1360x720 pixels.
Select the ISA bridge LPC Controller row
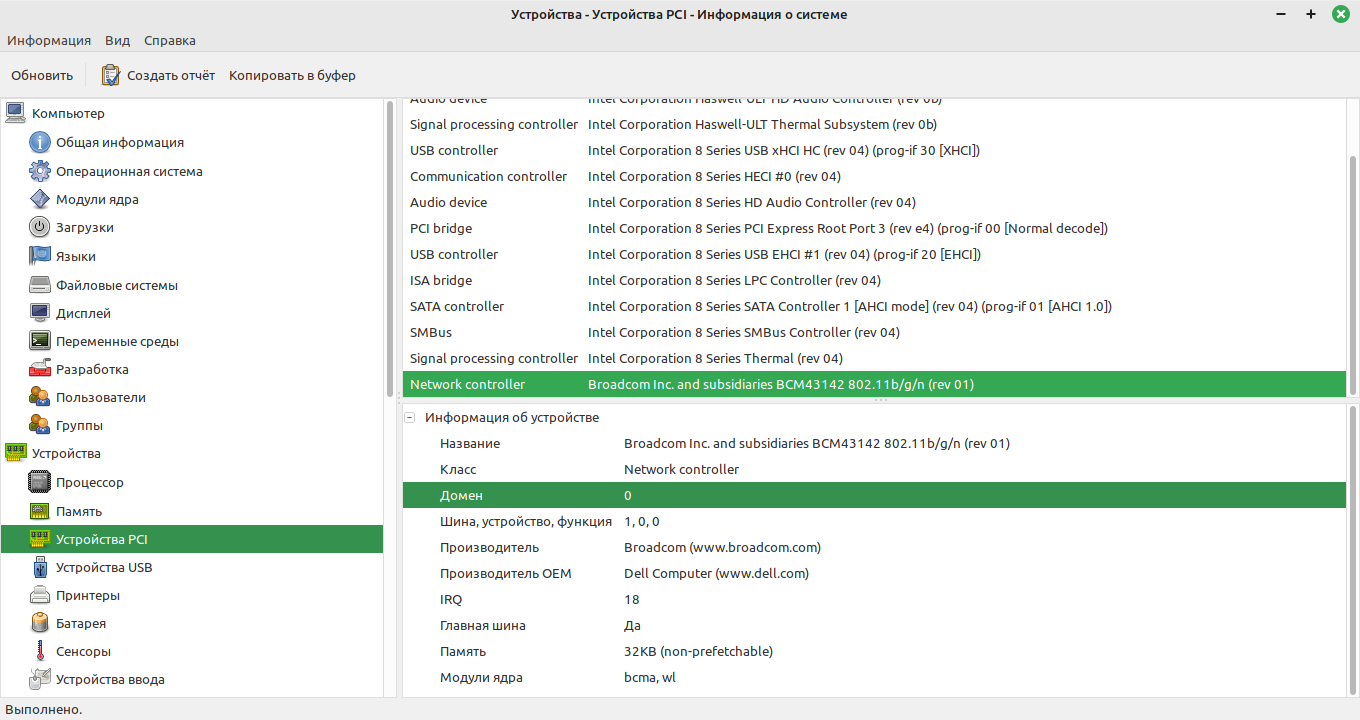point(874,280)
